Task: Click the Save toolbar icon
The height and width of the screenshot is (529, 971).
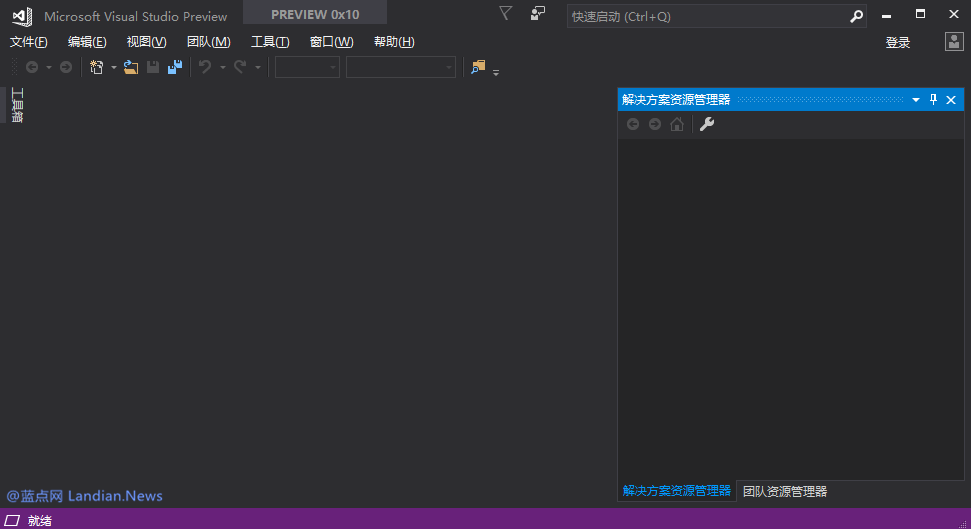Action: pos(153,67)
